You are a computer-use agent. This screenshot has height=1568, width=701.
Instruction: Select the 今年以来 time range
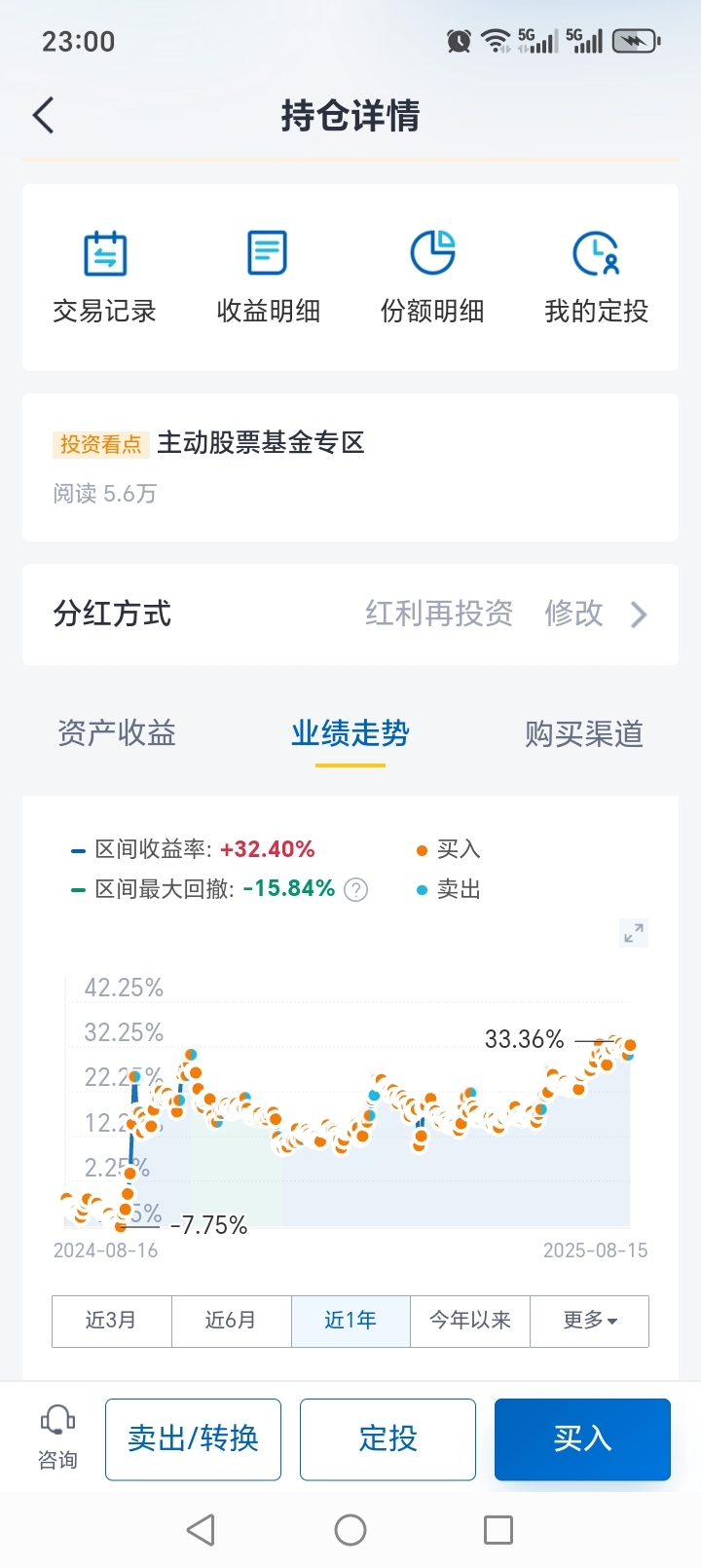pos(470,1321)
